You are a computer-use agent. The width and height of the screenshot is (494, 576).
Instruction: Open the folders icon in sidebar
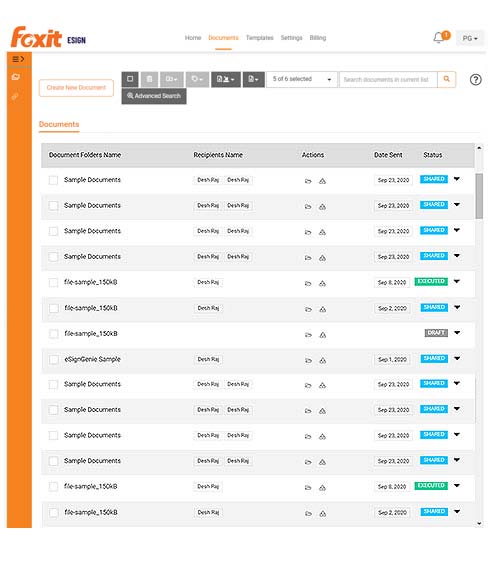pos(15,77)
